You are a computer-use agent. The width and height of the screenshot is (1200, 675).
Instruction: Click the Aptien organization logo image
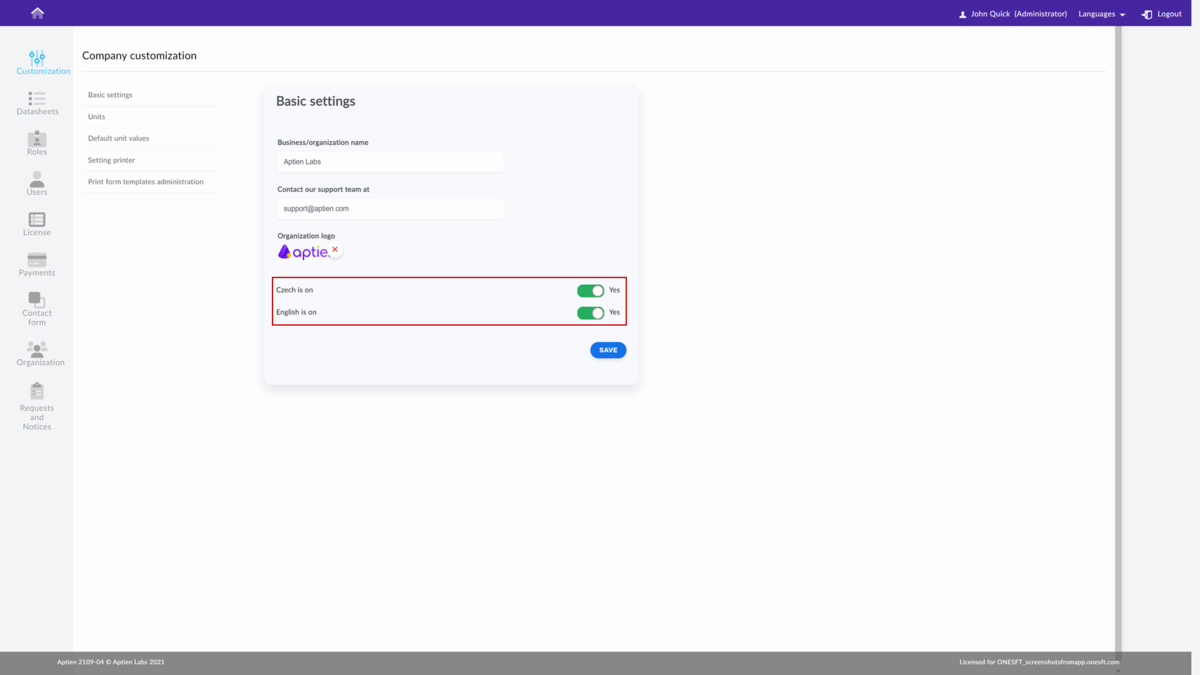[x=303, y=252]
